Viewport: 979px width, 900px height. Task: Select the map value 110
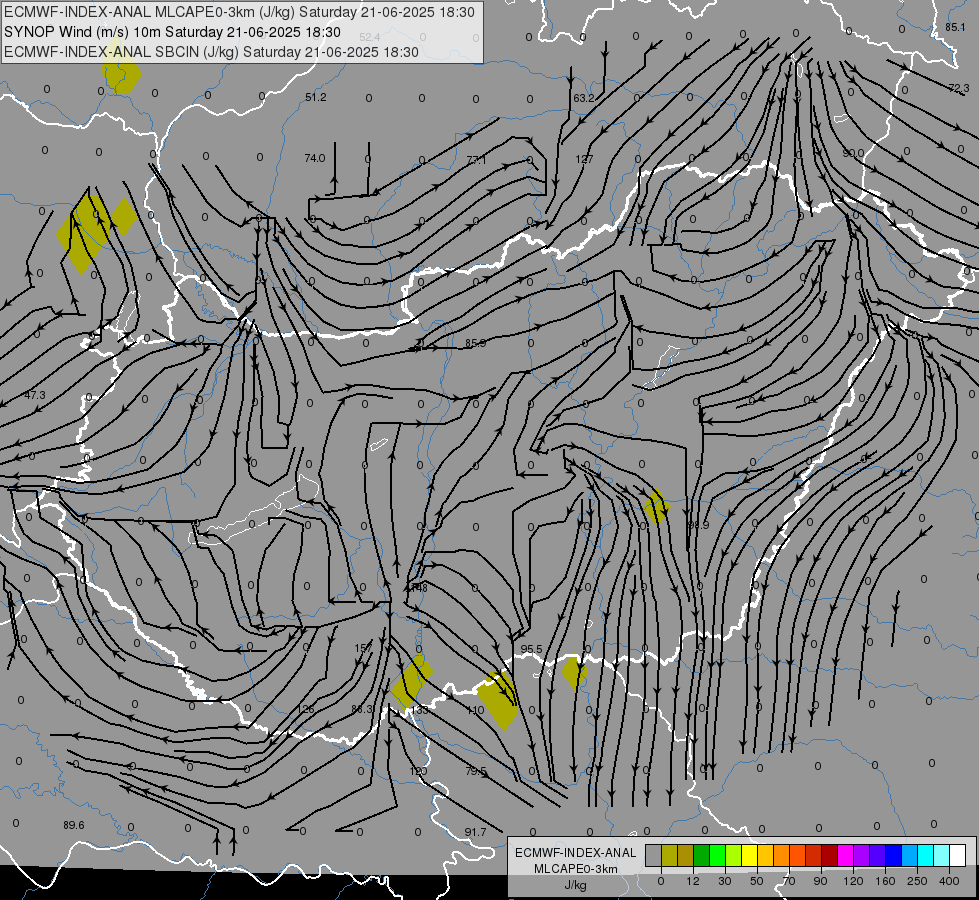point(476,710)
